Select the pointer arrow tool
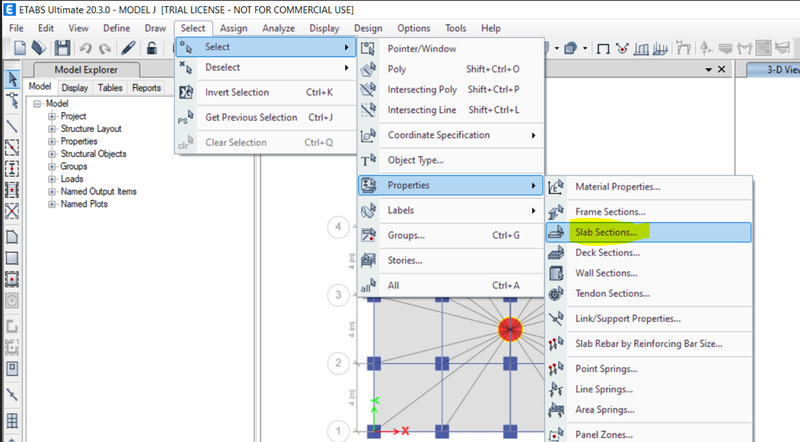Viewport: 800px width, 442px height. [12, 79]
